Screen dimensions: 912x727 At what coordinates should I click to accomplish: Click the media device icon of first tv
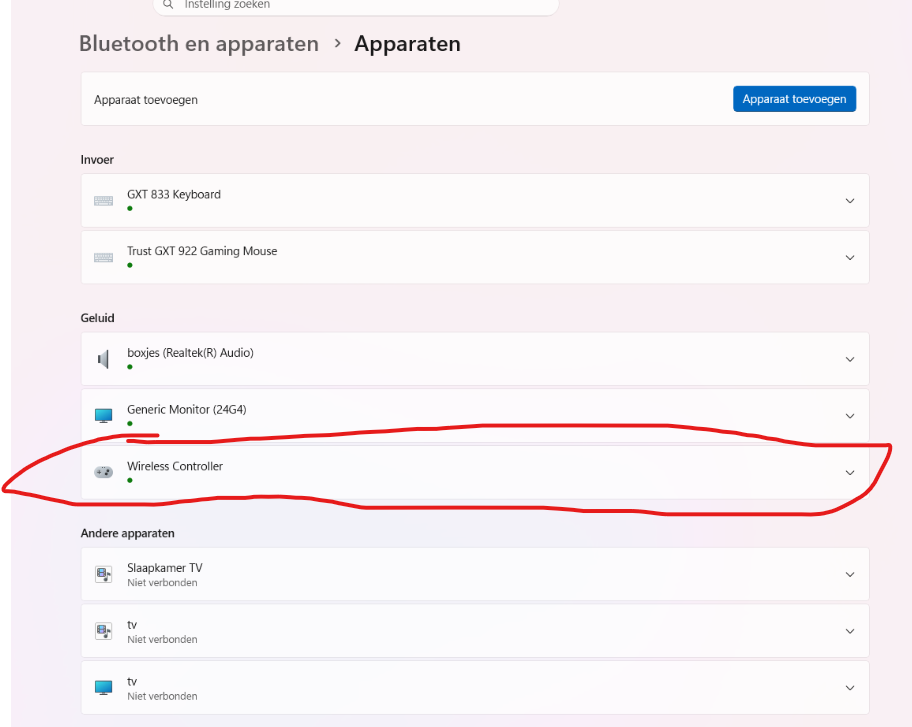pyautogui.click(x=104, y=631)
